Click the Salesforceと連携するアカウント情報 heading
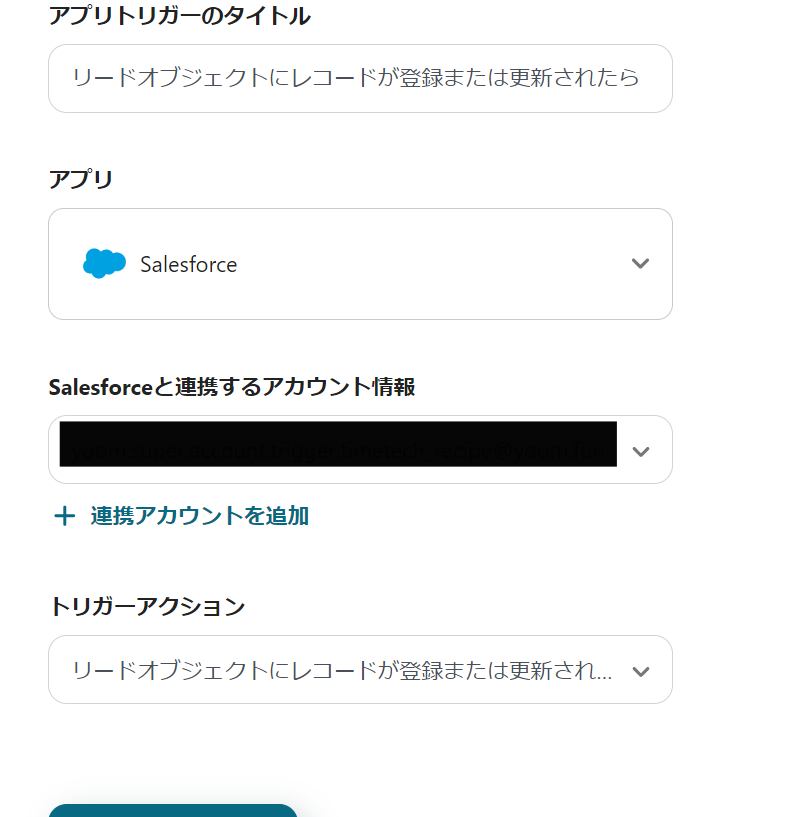The image size is (786, 817). coord(231,387)
